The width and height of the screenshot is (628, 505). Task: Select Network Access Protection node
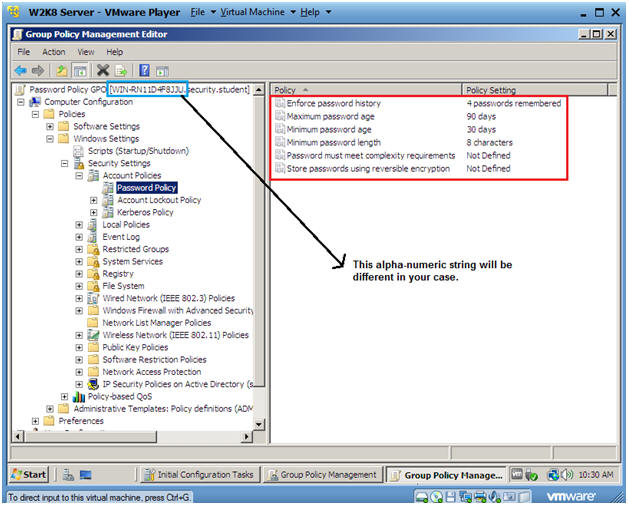coord(152,372)
